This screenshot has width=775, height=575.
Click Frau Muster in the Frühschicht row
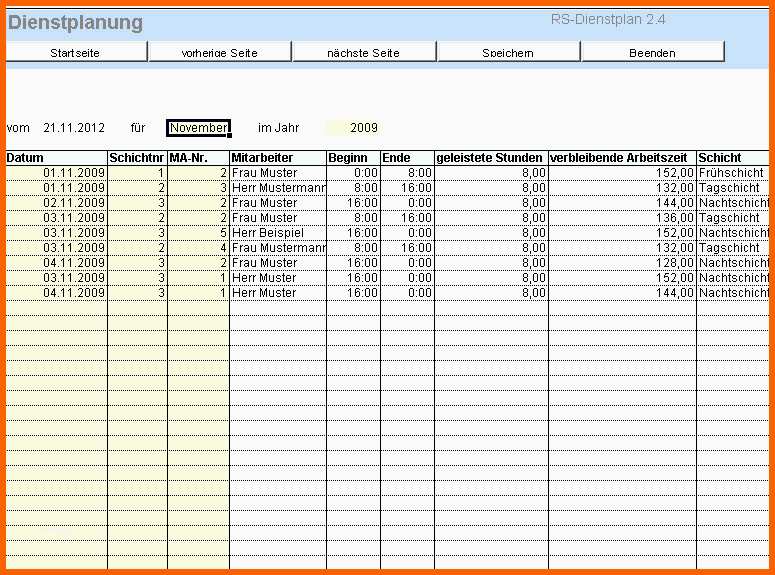(278, 173)
